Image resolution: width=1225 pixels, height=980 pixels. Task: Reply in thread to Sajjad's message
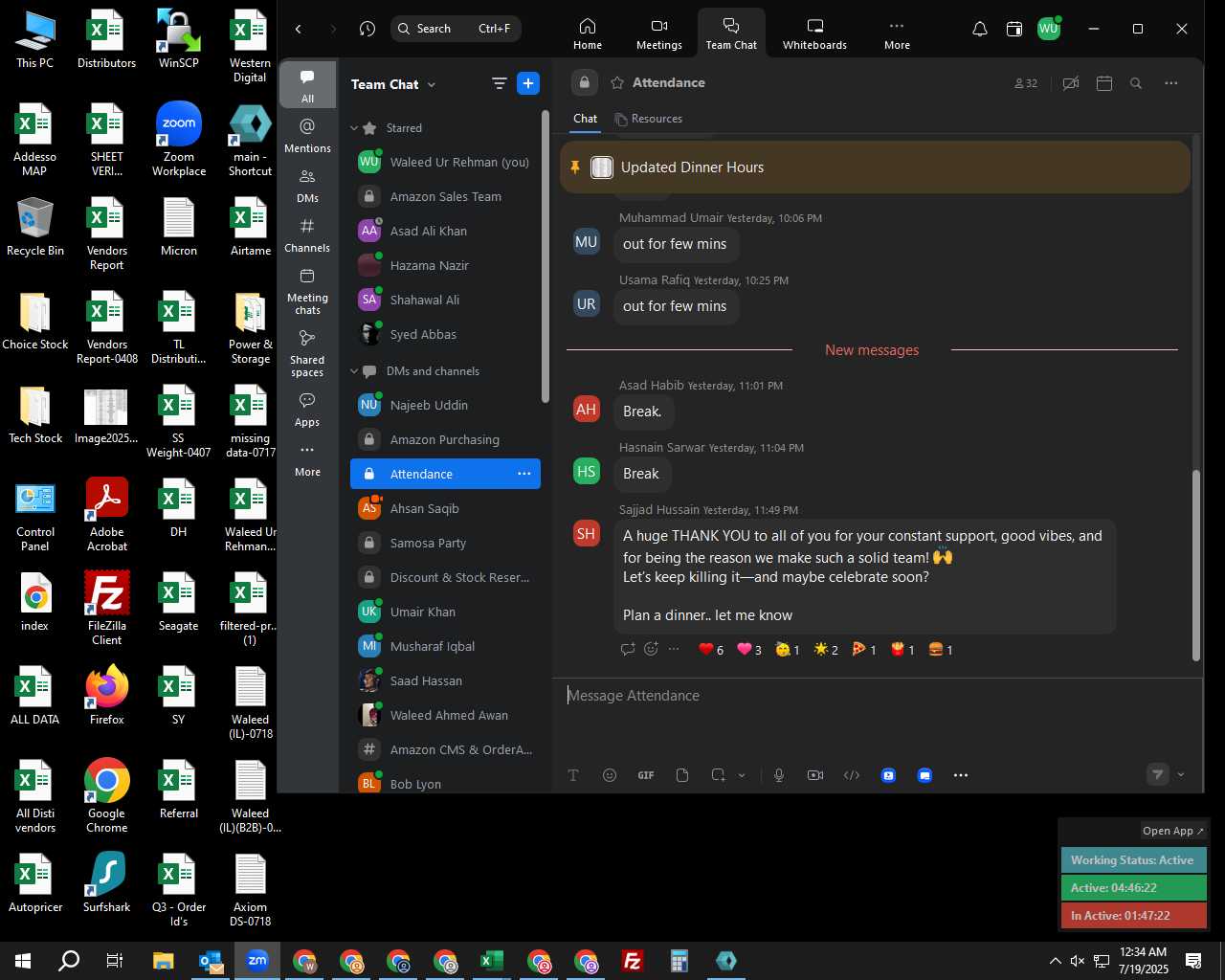click(628, 649)
